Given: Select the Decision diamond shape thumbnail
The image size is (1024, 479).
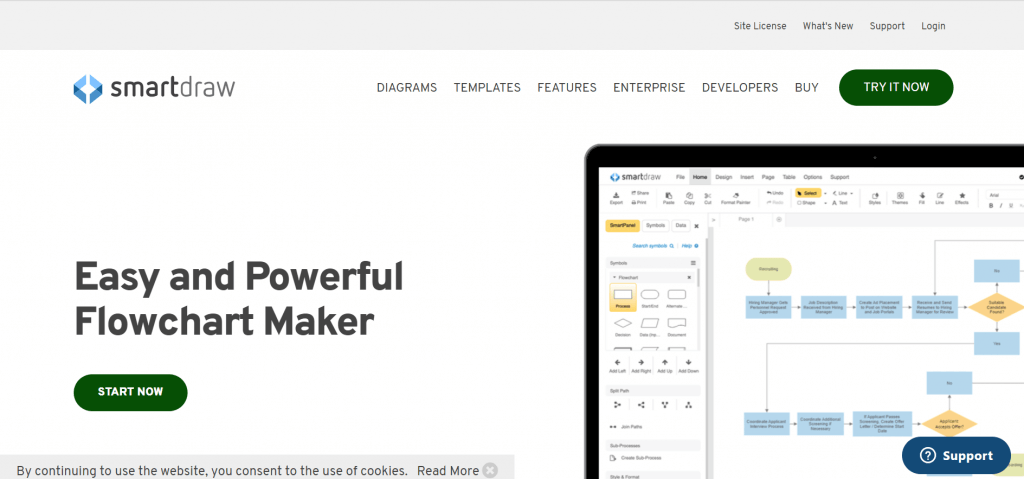Looking at the screenshot, I should point(623,323).
